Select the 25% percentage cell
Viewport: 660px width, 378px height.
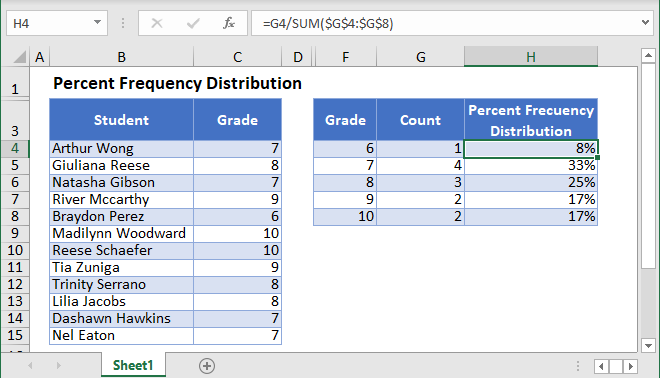(531, 182)
